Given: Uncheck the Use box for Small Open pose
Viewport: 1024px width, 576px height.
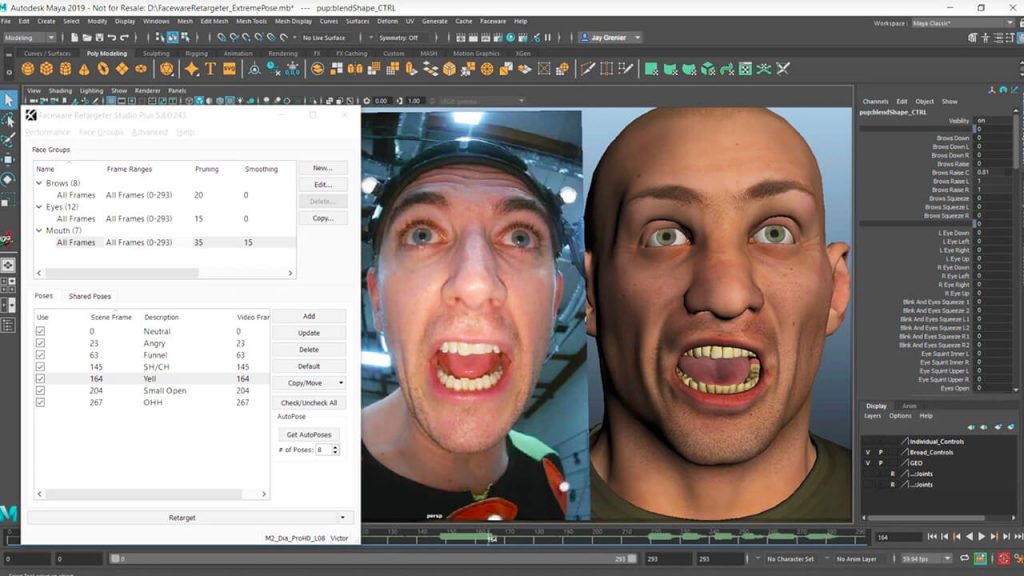Looking at the screenshot, I should pyautogui.click(x=40, y=391).
